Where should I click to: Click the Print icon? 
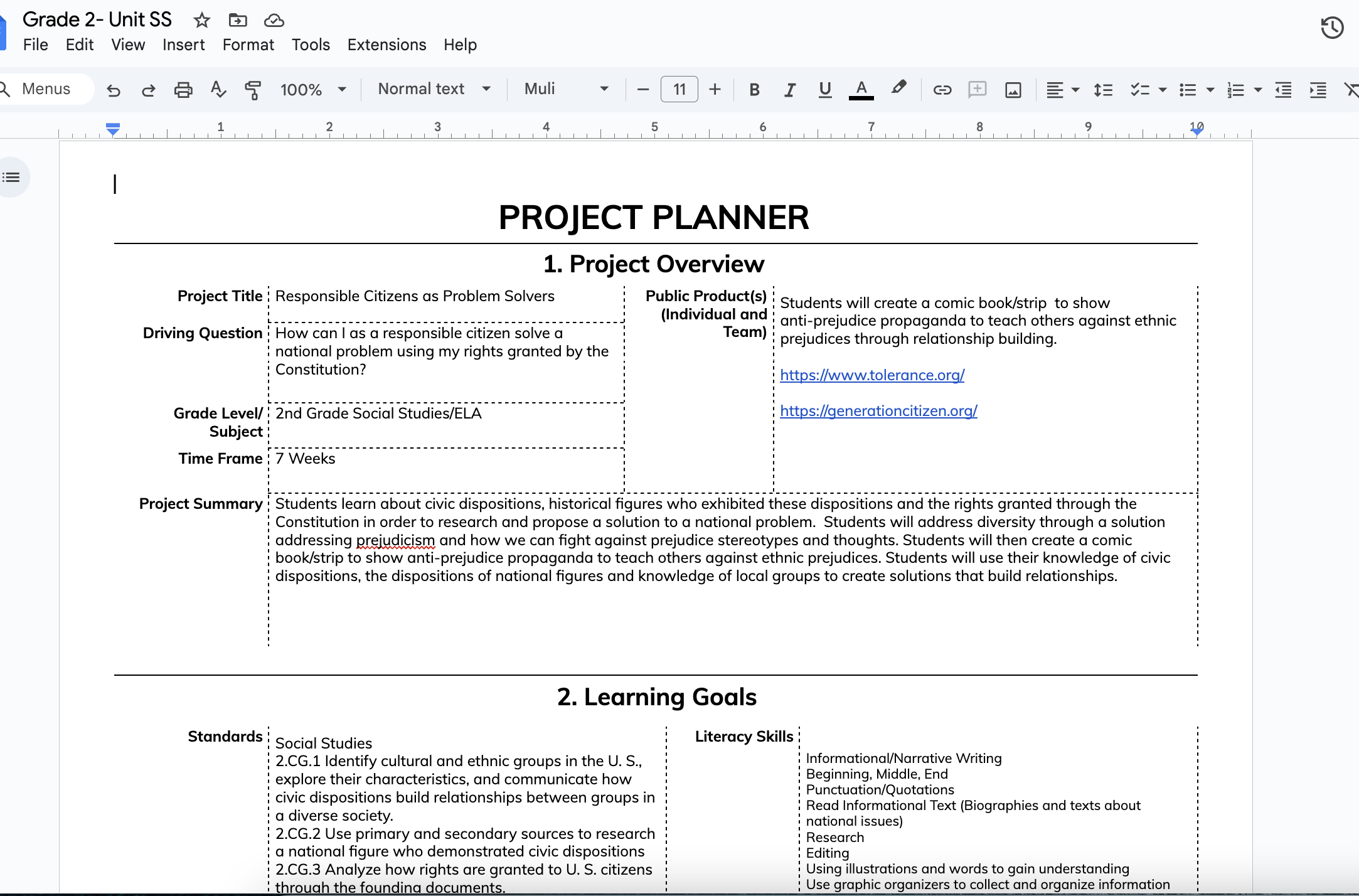pos(183,90)
